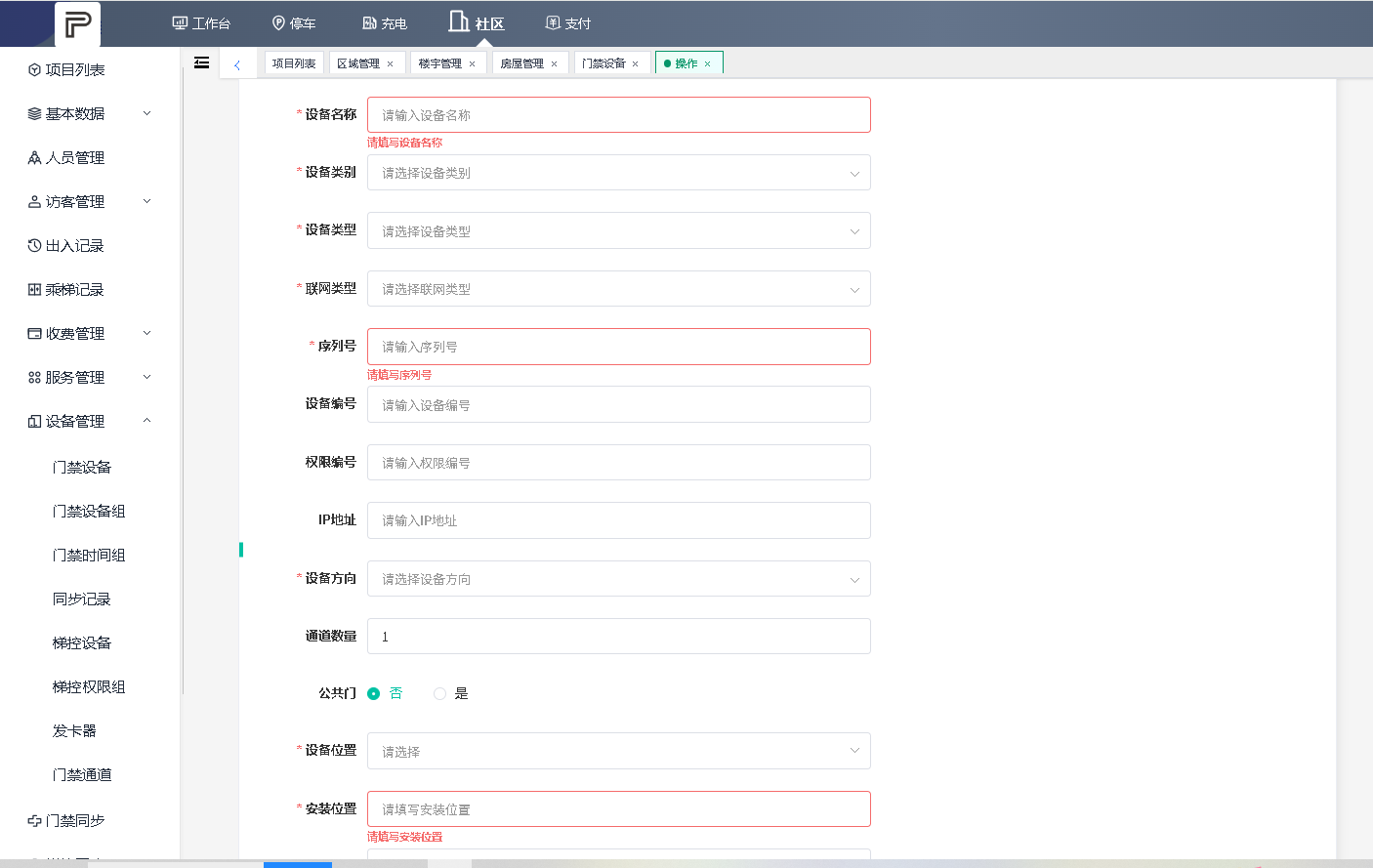1373x868 pixels.
Task: Open the 发卡器 submenu item
Action: pos(74,730)
